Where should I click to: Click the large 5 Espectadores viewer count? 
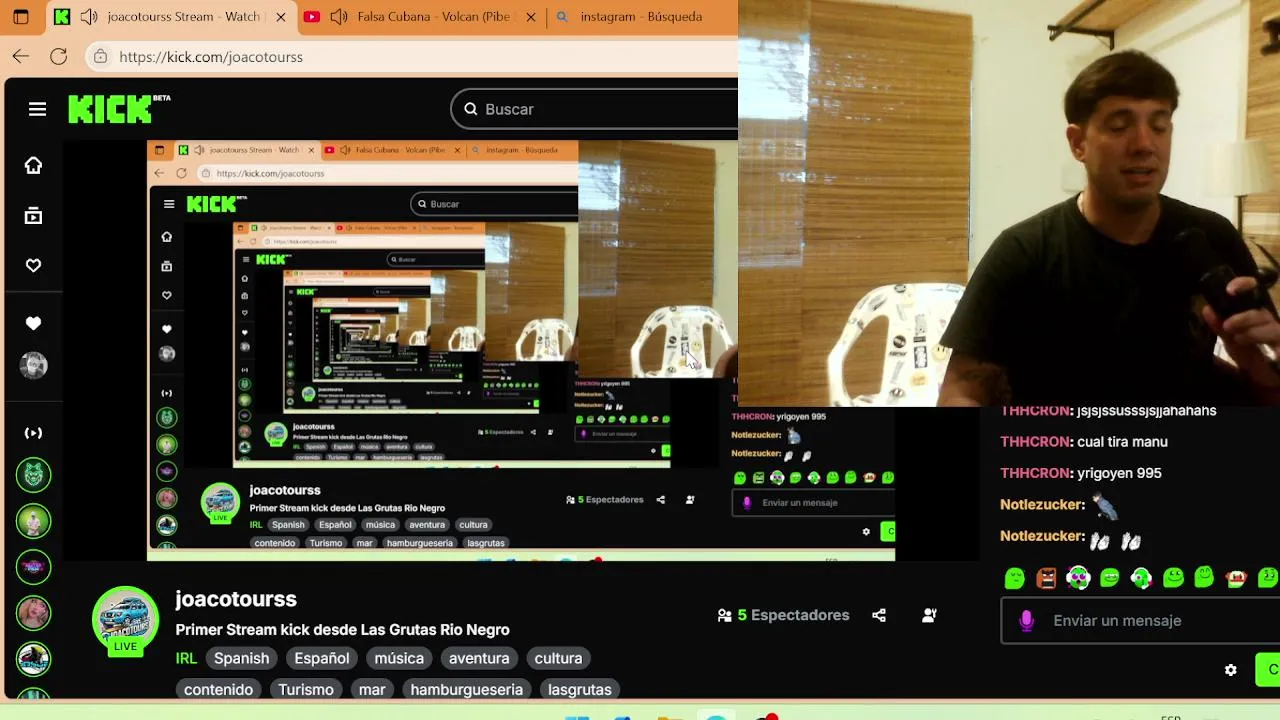pos(783,615)
